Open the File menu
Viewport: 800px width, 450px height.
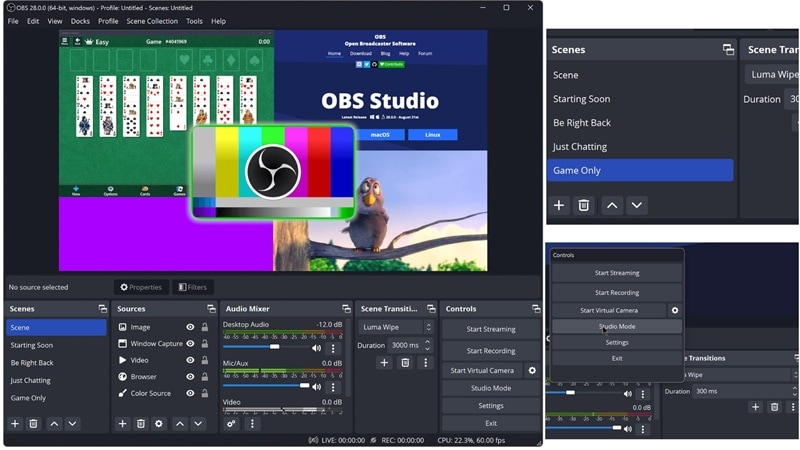coord(13,21)
